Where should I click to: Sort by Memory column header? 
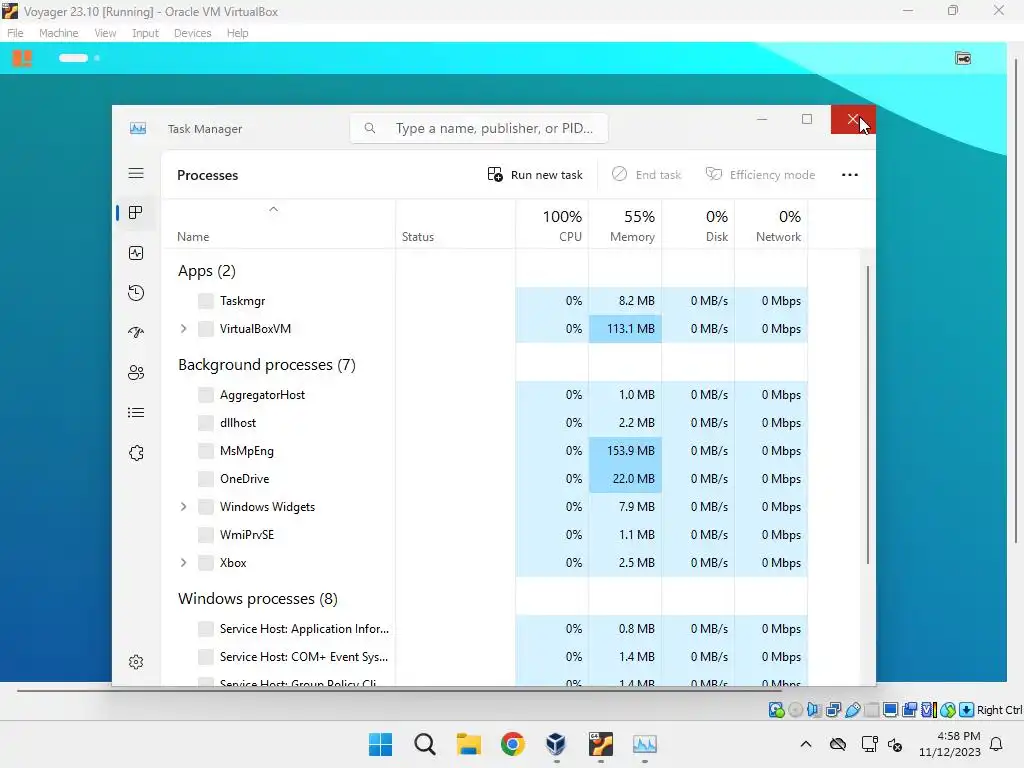pyautogui.click(x=625, y=225)
